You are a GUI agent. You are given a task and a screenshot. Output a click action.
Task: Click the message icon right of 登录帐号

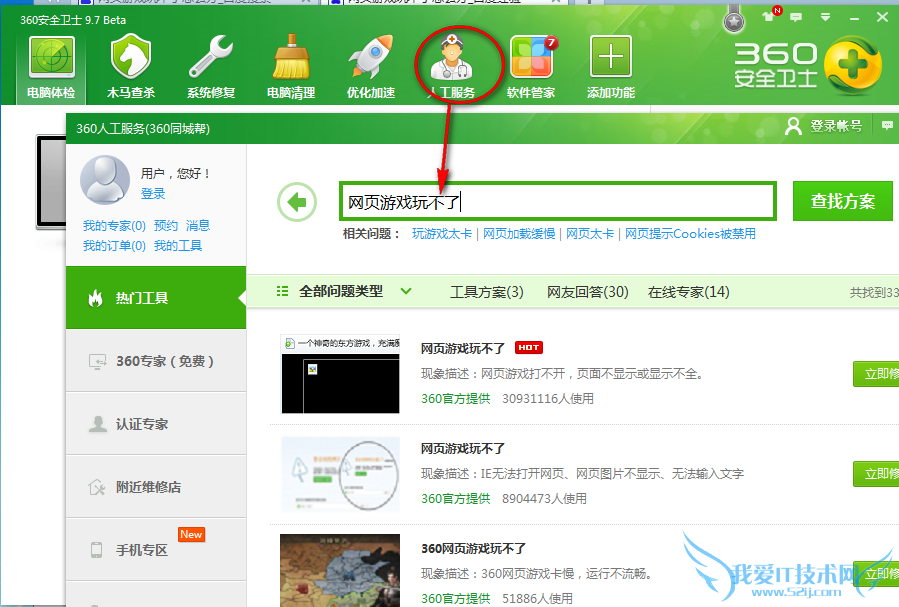pyautogui.click(x=887, y=126)
